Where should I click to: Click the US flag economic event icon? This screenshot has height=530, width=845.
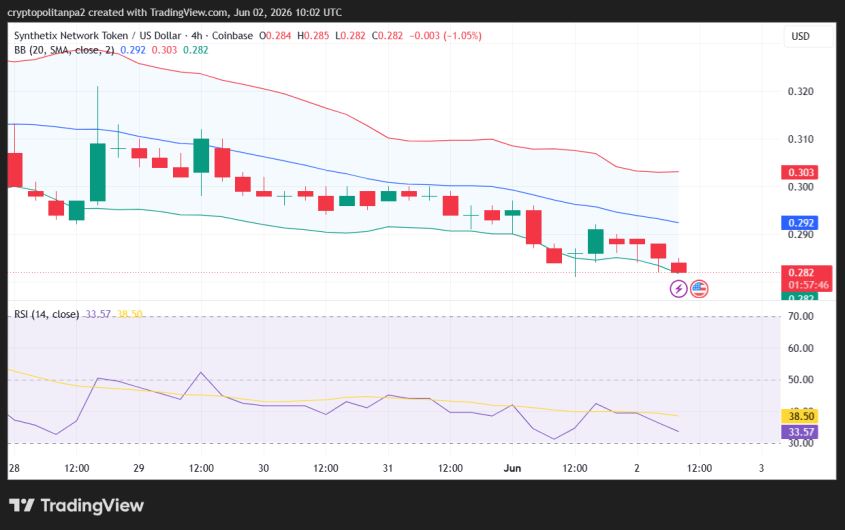[699, 289]
